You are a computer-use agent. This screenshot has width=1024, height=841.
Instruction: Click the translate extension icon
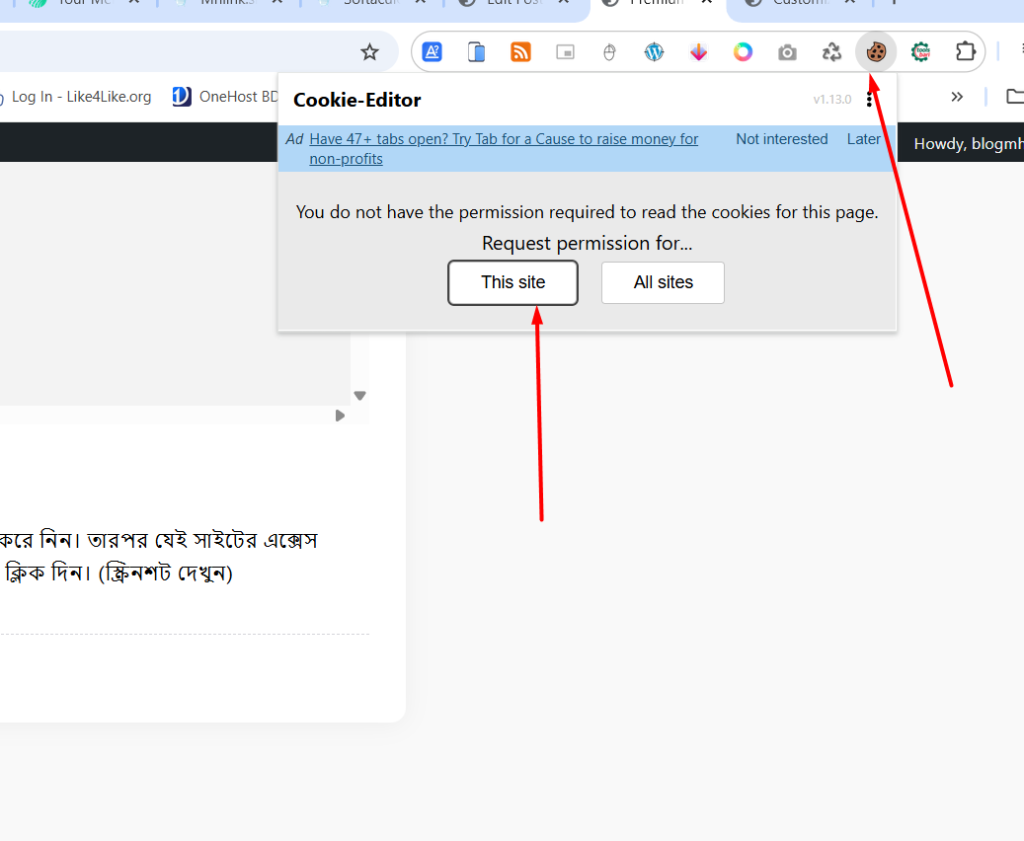tap(432, 52)
